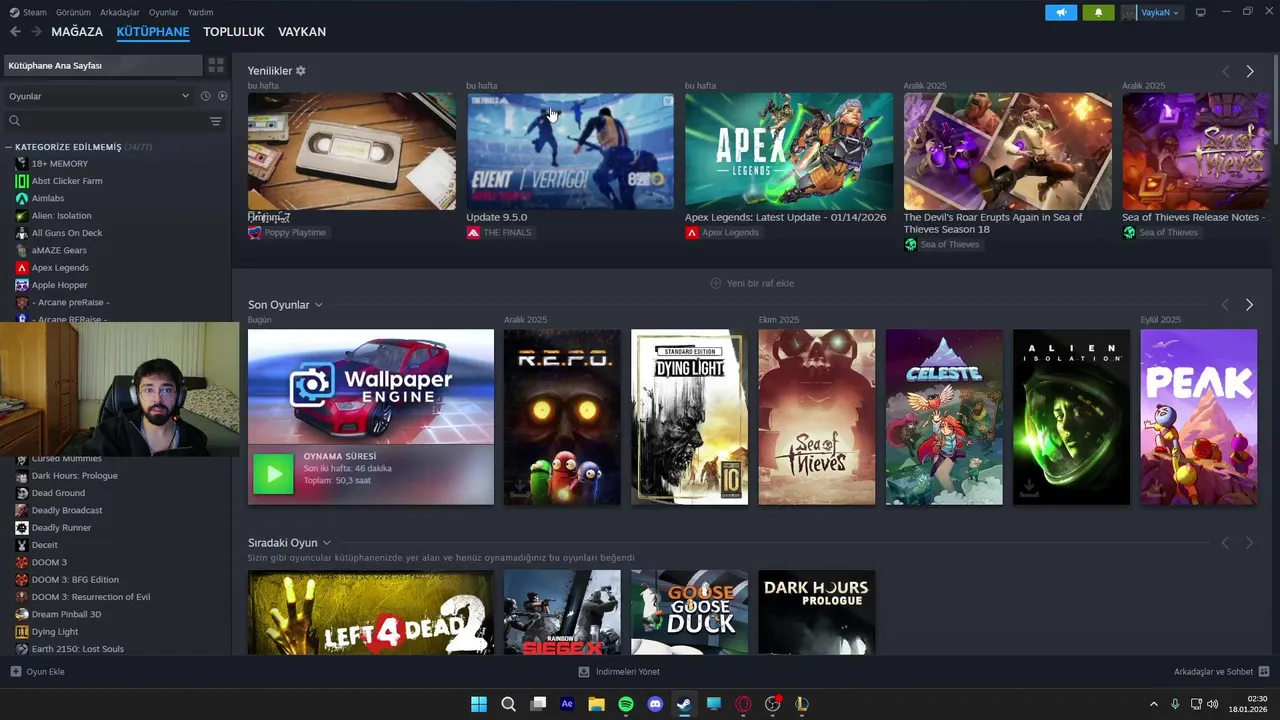The image size is (1280, 720).
Task: Show next items in Son Oyunlar shelf
Action: [x=1249, y=304]
